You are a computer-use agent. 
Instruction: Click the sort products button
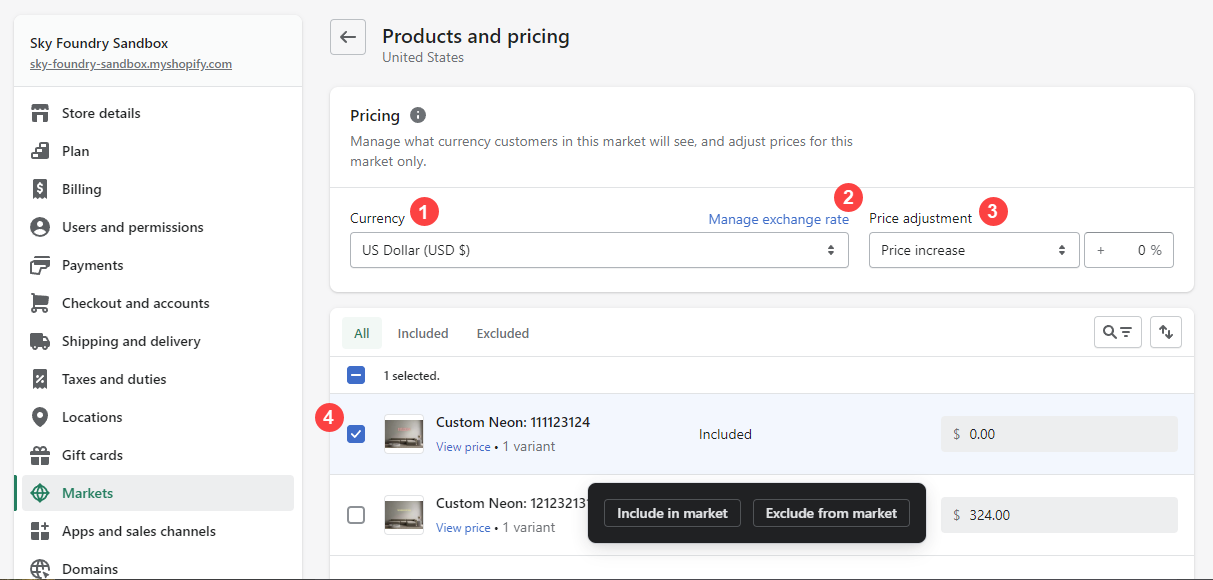pyautogui.click(x=1166, y=332)
